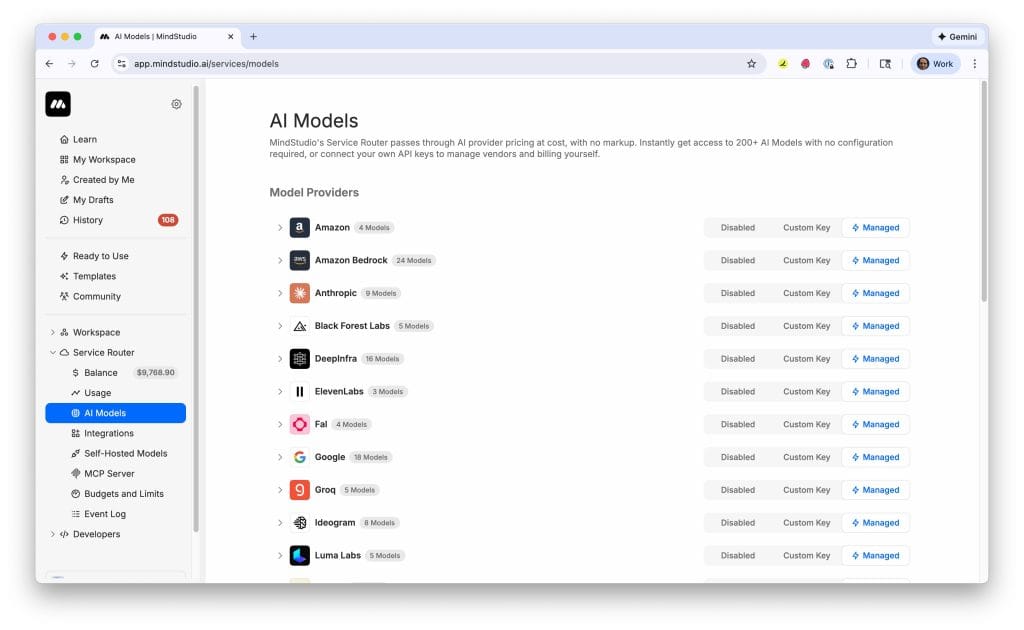Click the MindStudio logo in the sidebar

[x=57, y=104]
